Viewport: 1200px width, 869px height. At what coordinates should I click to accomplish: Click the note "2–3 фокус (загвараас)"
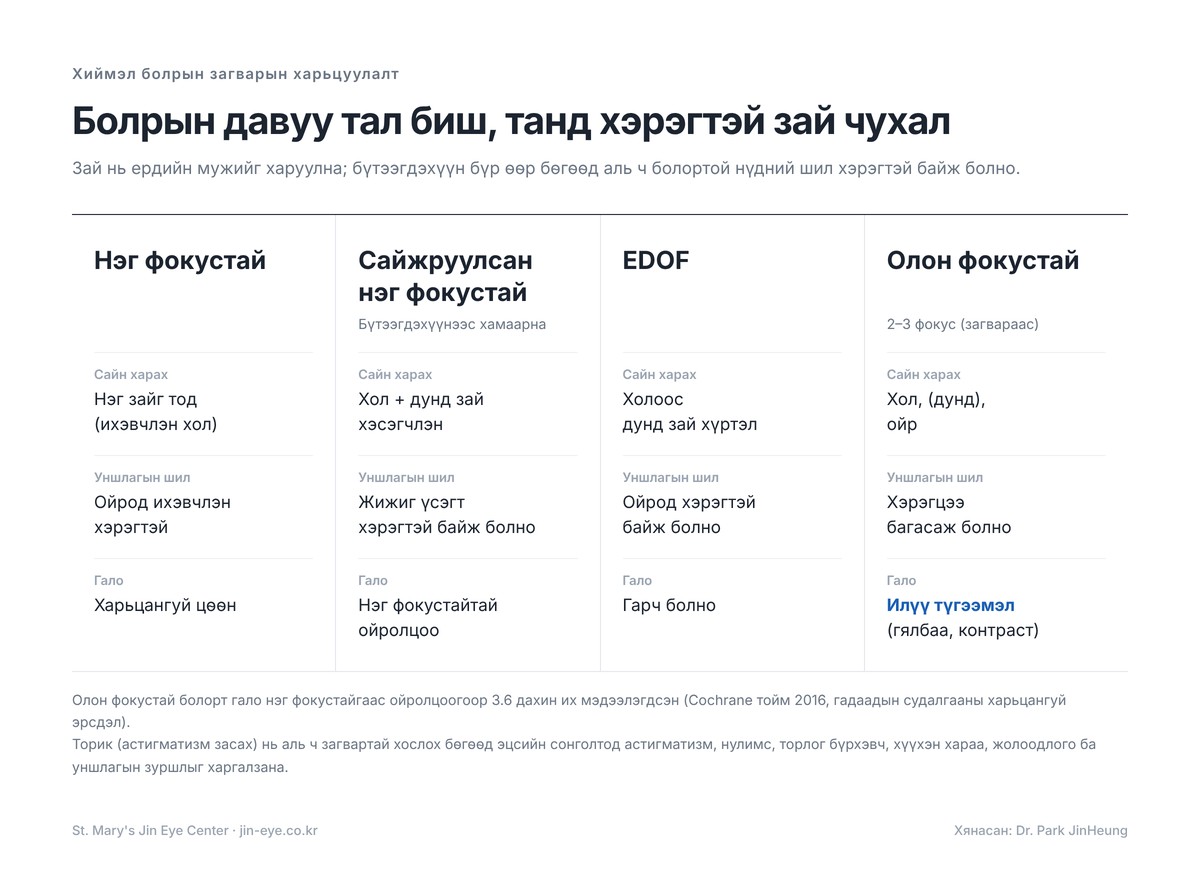click(x=963, y=324)
